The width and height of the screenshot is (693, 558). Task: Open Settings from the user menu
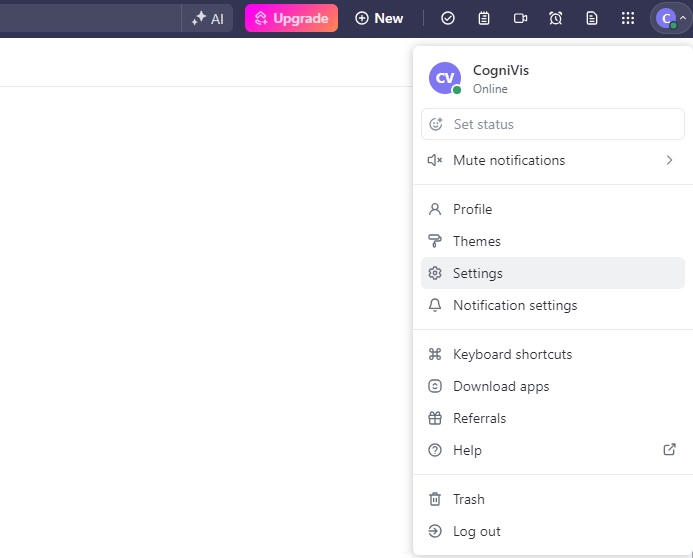point(477,273)
